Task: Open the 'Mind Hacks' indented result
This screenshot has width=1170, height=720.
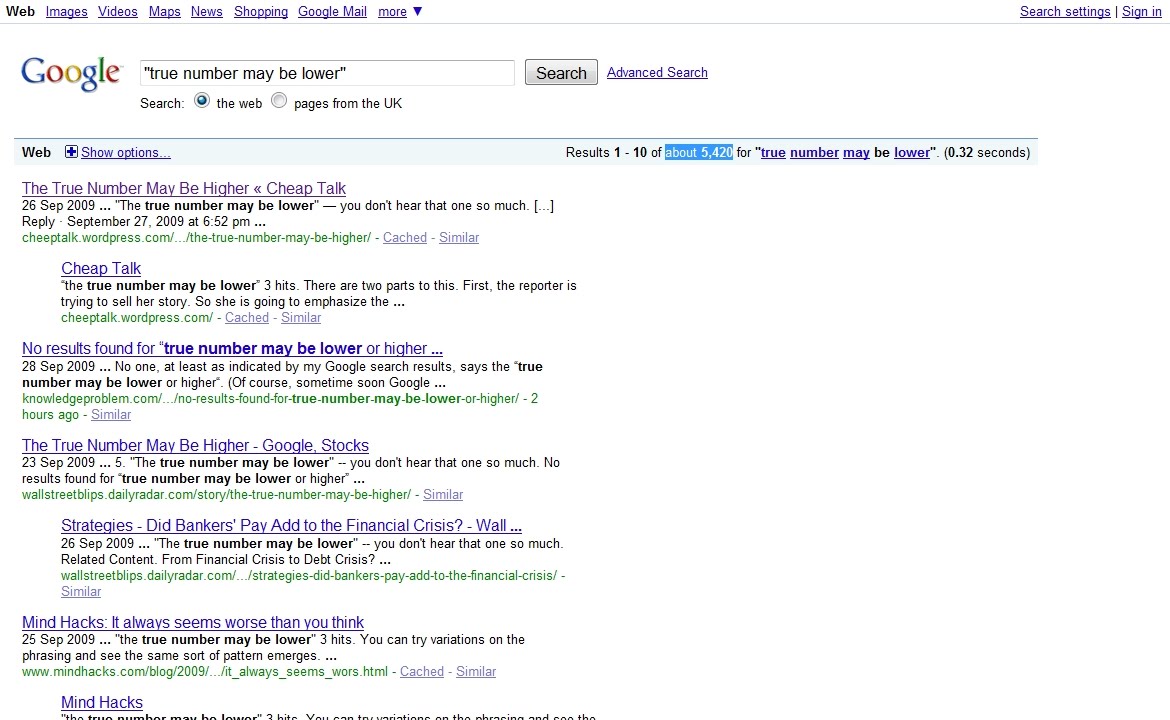Action: coord(101,702)
